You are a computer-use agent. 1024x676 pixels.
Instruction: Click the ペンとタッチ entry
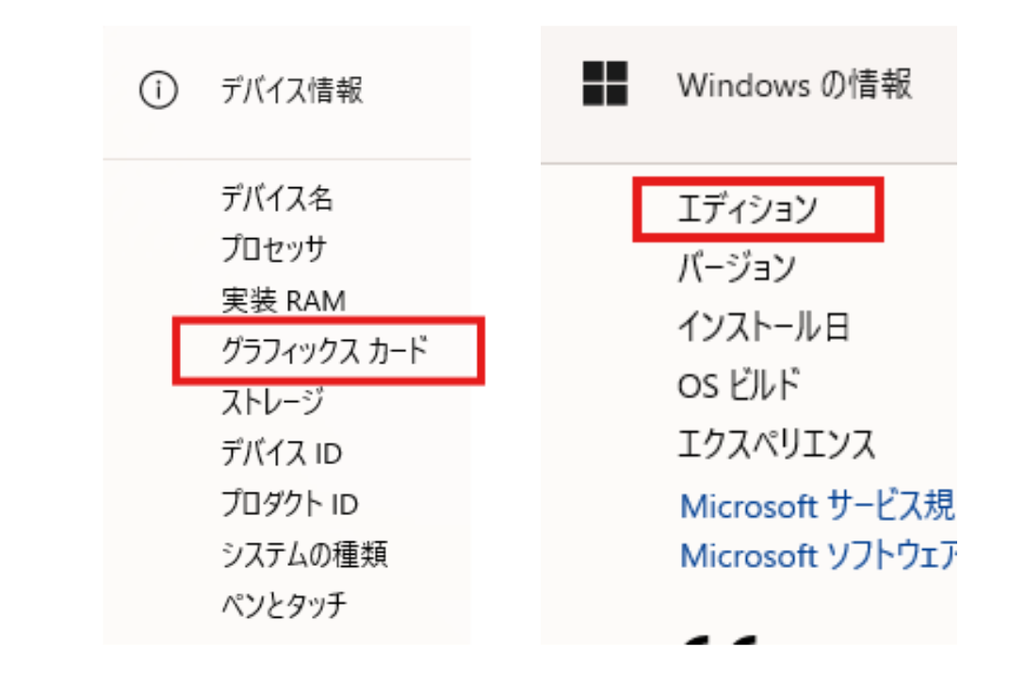(284, 605)
